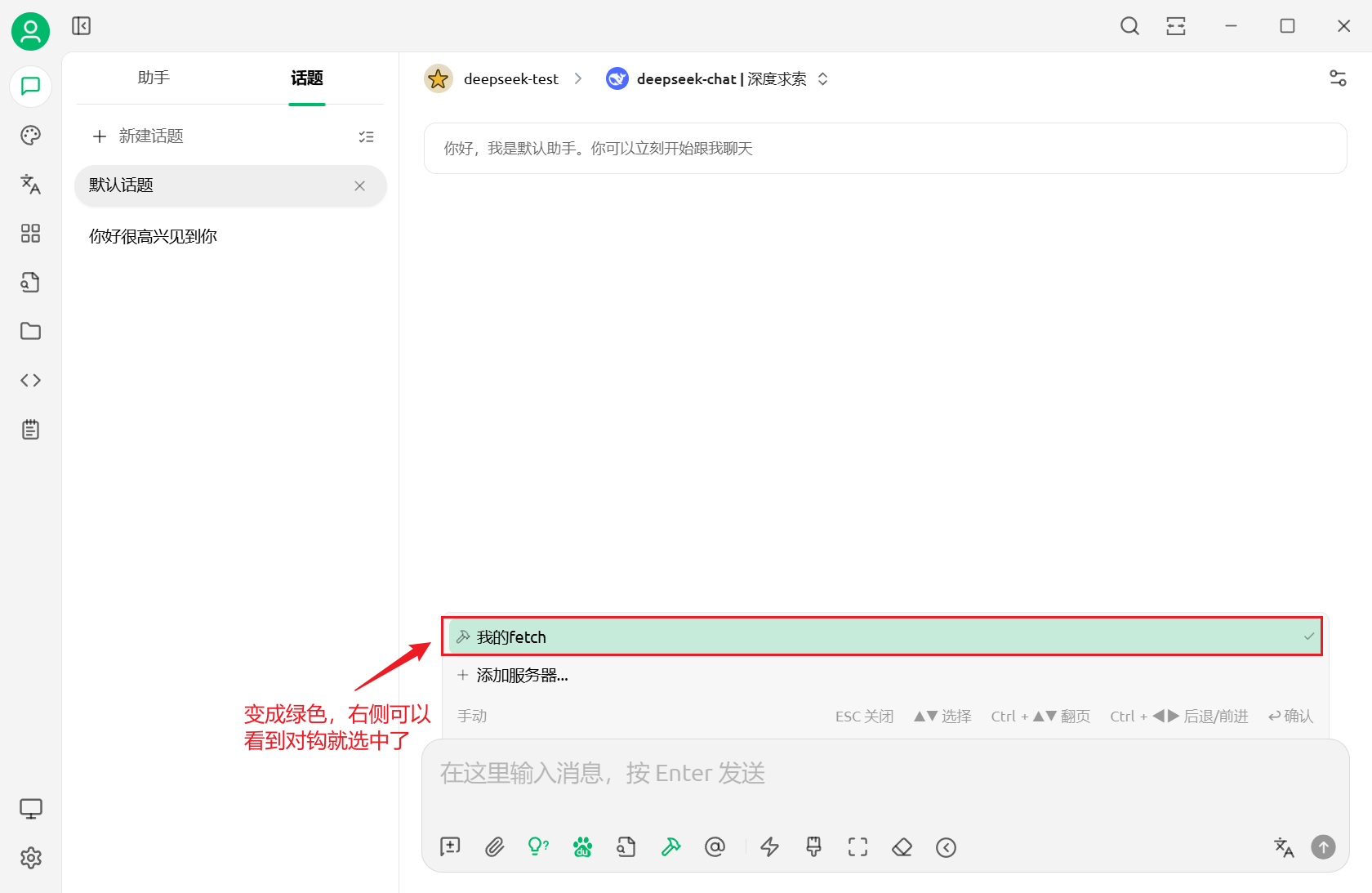
Task: Delete the 默认话题 topic
Action: 359,186
